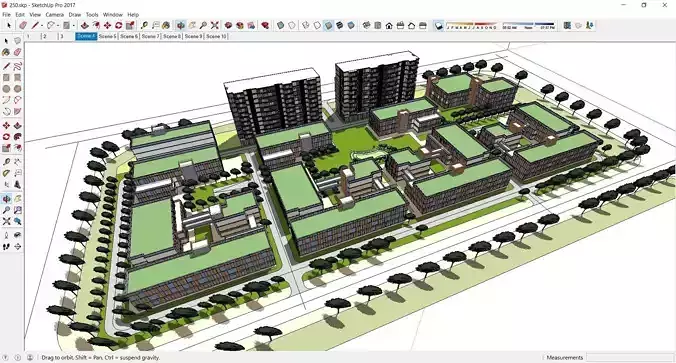
Task: Select the Zoom Window tool
Action: pos(17,210)
